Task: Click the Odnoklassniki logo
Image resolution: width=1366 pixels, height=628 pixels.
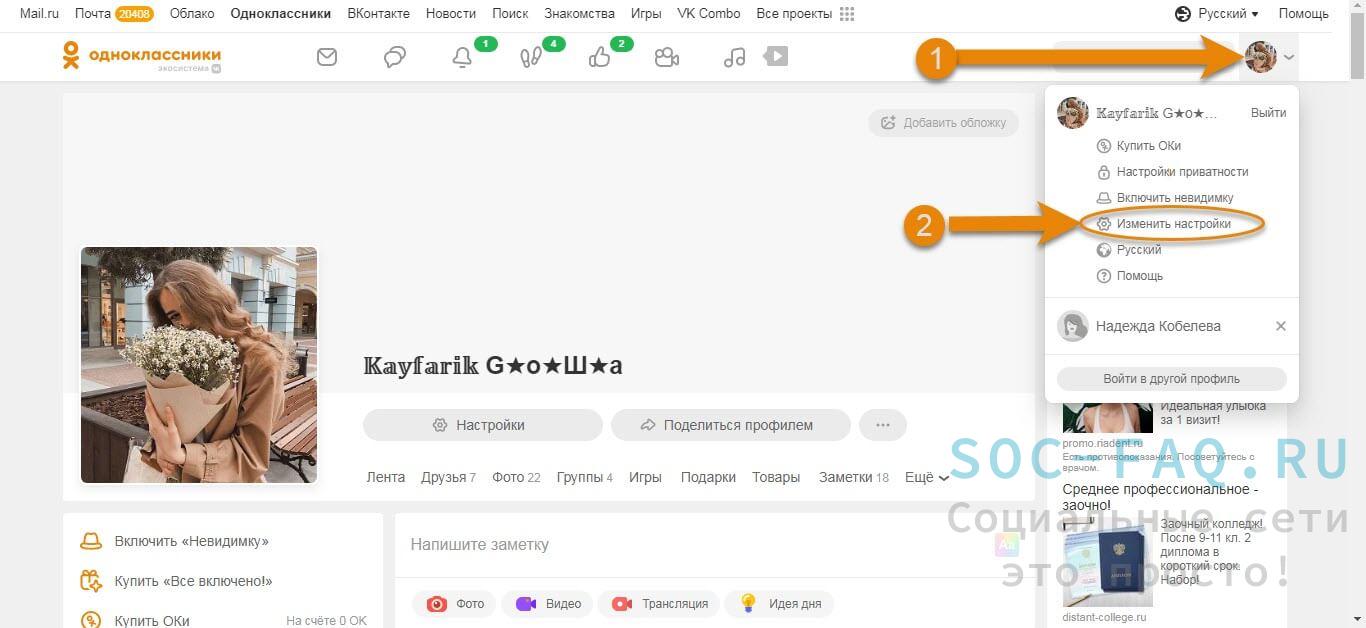Action: [x=141, y=57]
